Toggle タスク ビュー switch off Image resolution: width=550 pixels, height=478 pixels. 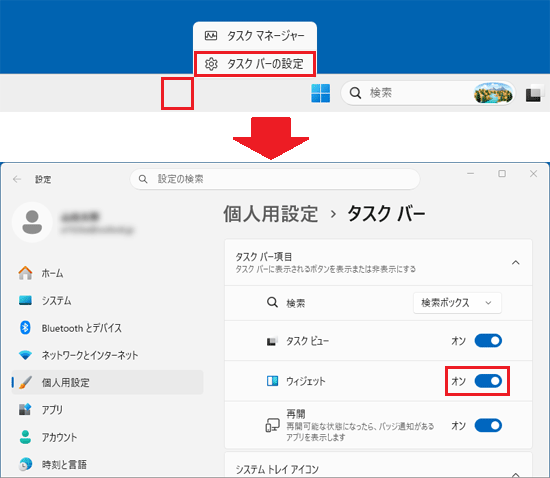pyautogui.click(x=488, y=341)
